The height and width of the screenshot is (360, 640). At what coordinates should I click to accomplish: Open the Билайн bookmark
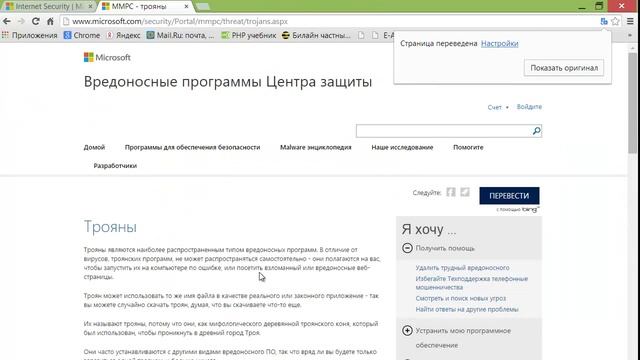(x=316, y=36)
